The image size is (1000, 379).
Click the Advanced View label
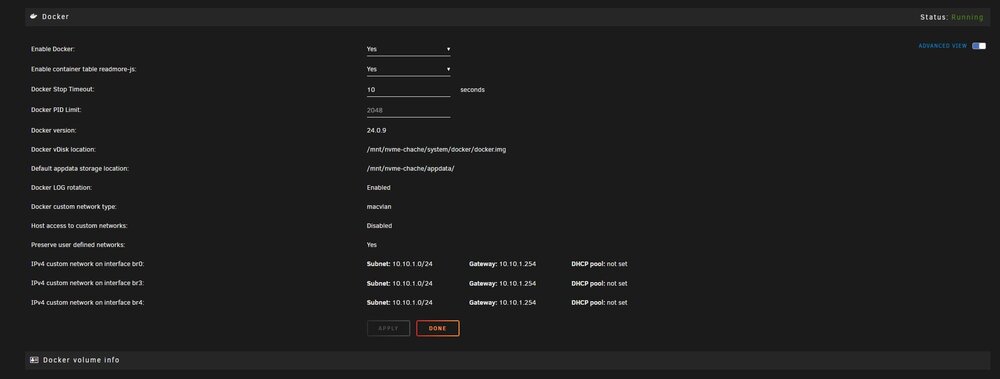pos(943,46)
